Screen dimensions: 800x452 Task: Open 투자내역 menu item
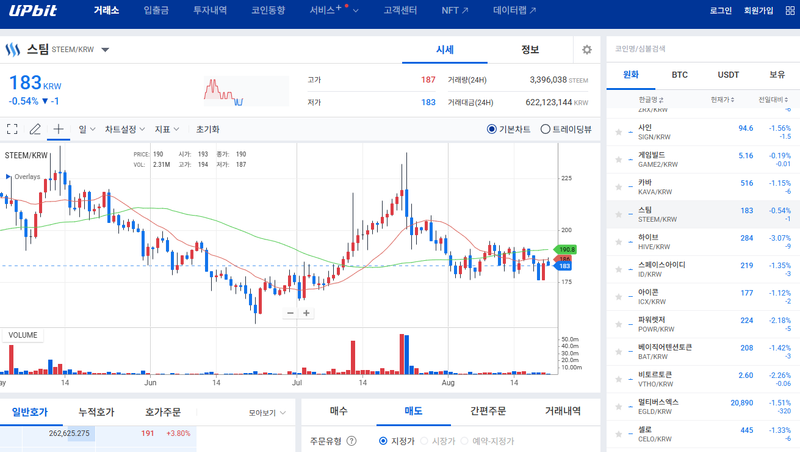210,10
